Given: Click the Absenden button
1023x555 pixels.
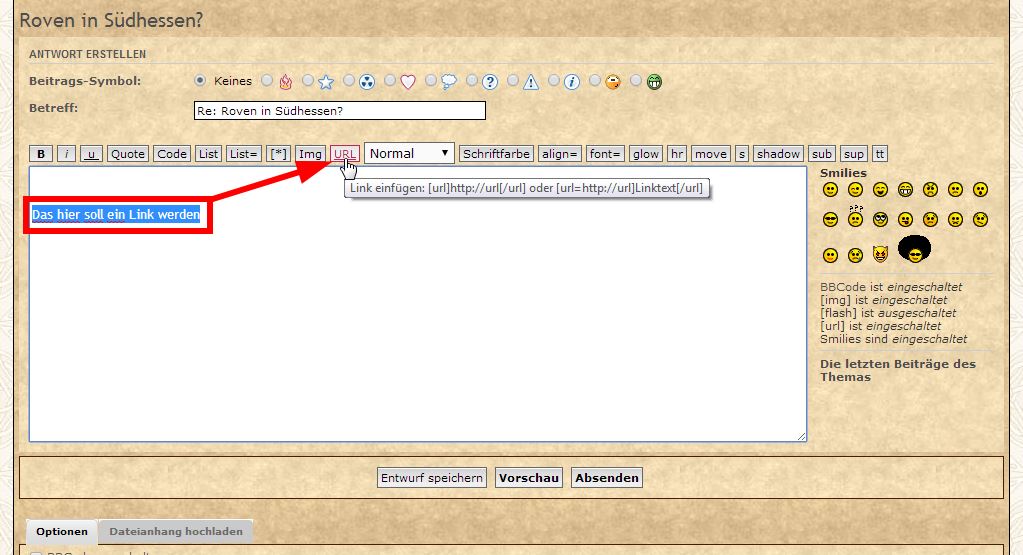Looking at the screenshot, I should (606, 478).
